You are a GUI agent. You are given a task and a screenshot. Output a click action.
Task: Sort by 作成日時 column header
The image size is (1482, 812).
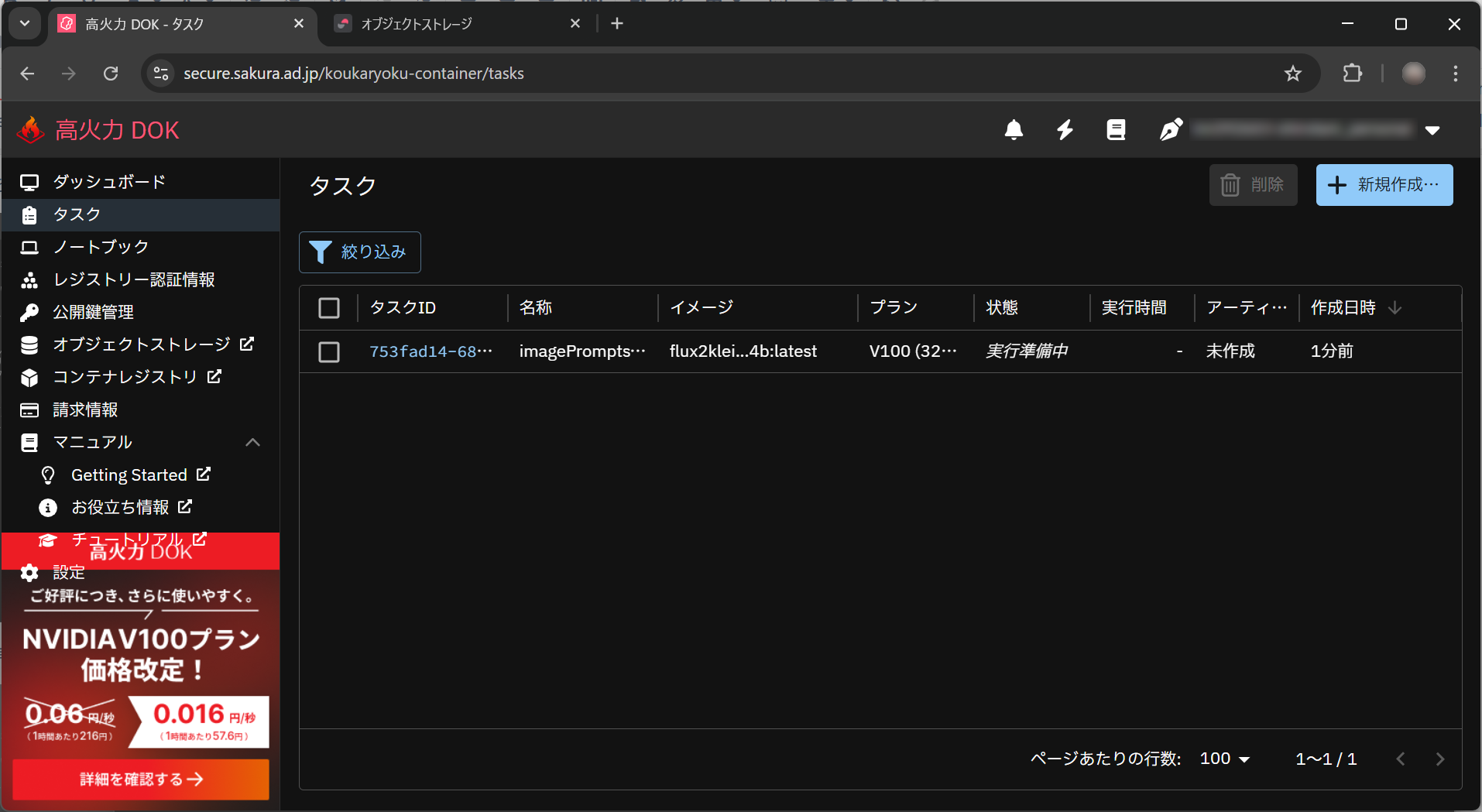click(x=1343, y=308)
